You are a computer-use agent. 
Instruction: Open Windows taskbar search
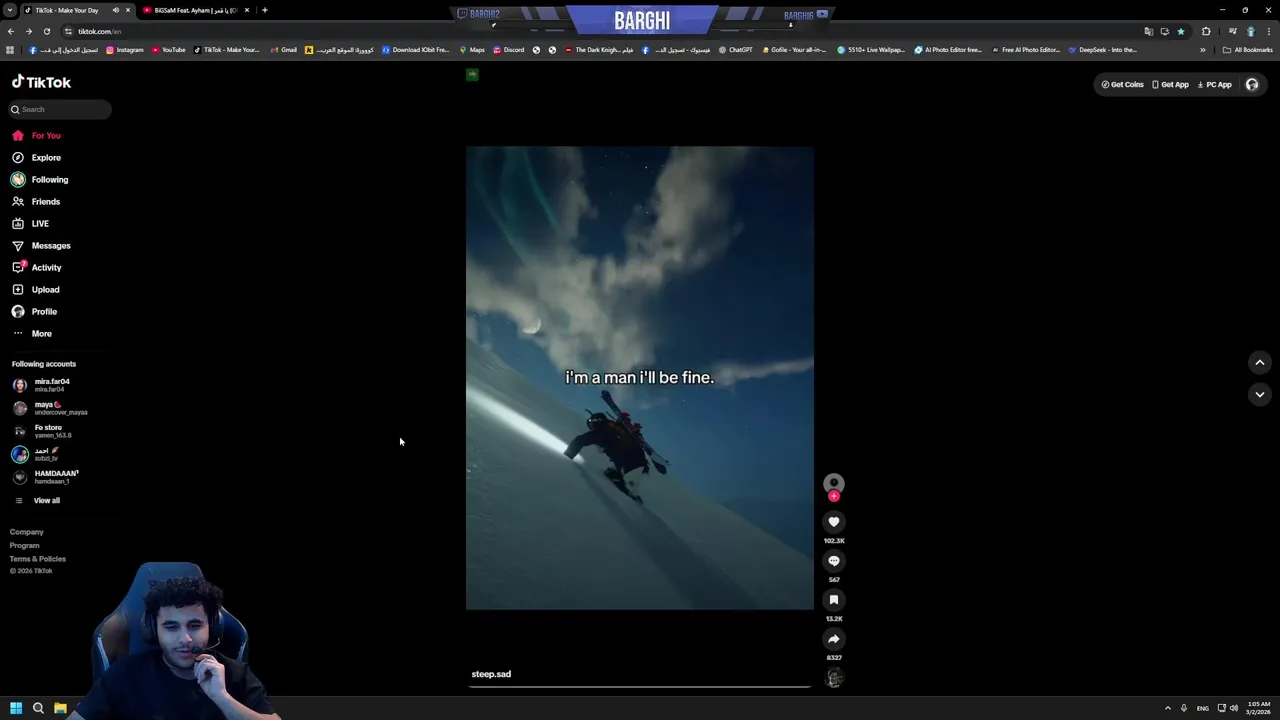click(38, 708)
